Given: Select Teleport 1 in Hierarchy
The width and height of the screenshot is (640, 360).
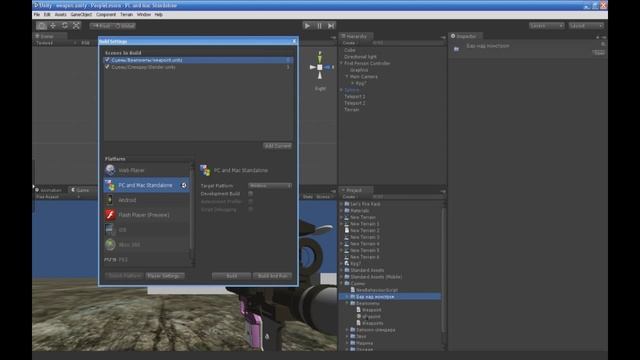Looking at the screenshot, I should pyautogui.click(x=355, y=96).
